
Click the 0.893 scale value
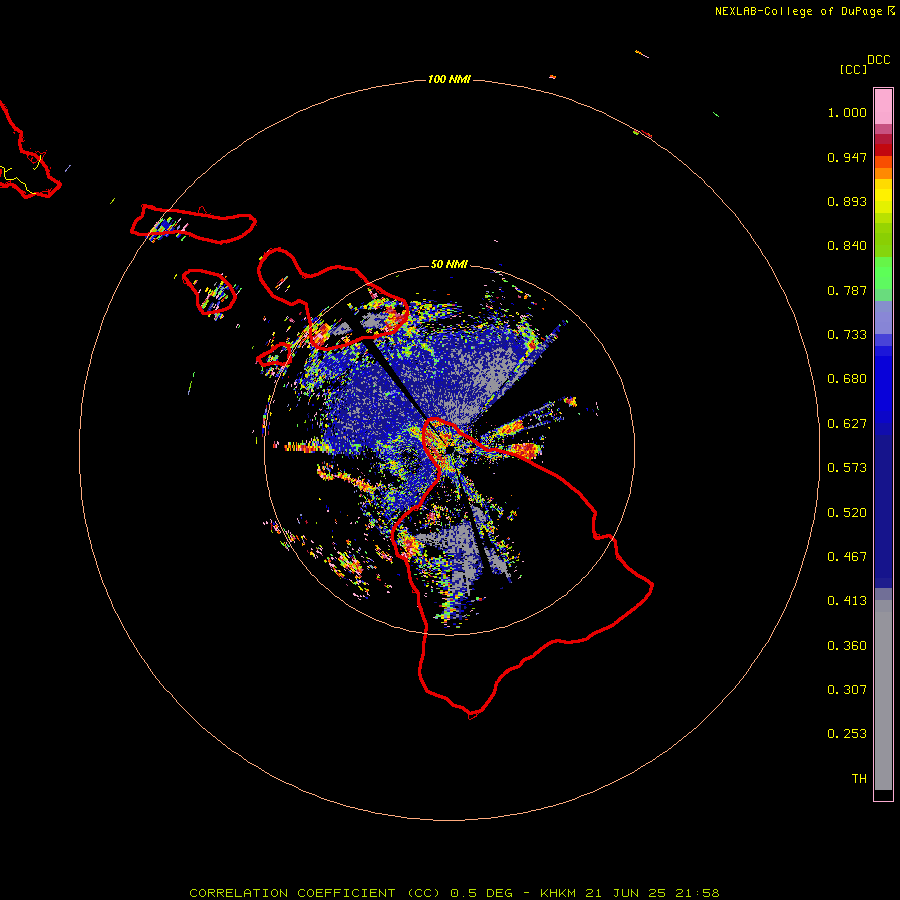pos(847,201)
